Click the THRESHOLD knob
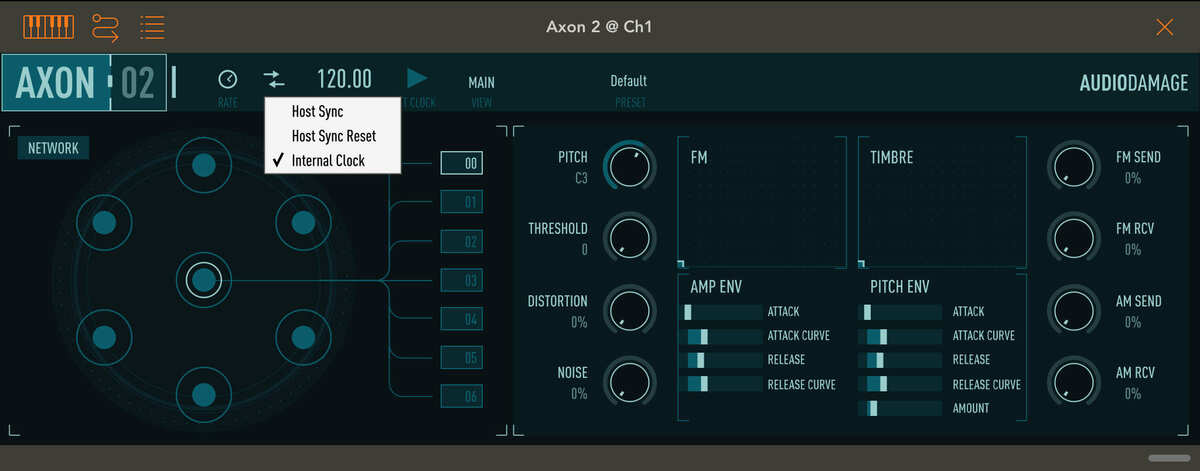1200x471 pixels. tap(630, 239)
